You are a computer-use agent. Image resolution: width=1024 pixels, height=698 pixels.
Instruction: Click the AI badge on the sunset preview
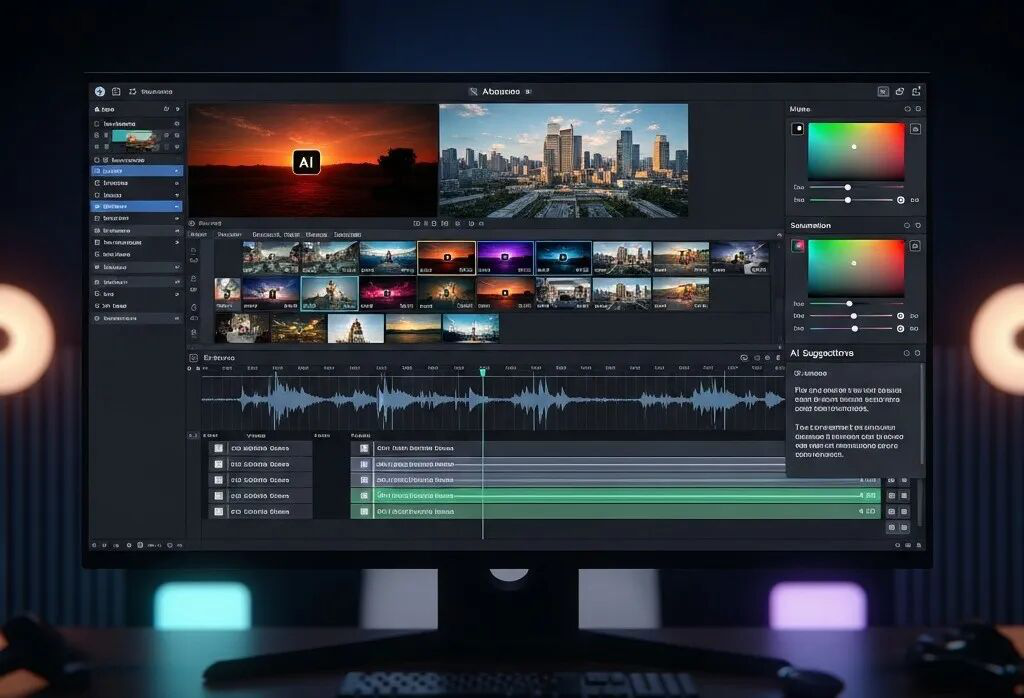[x=307, y=162]
